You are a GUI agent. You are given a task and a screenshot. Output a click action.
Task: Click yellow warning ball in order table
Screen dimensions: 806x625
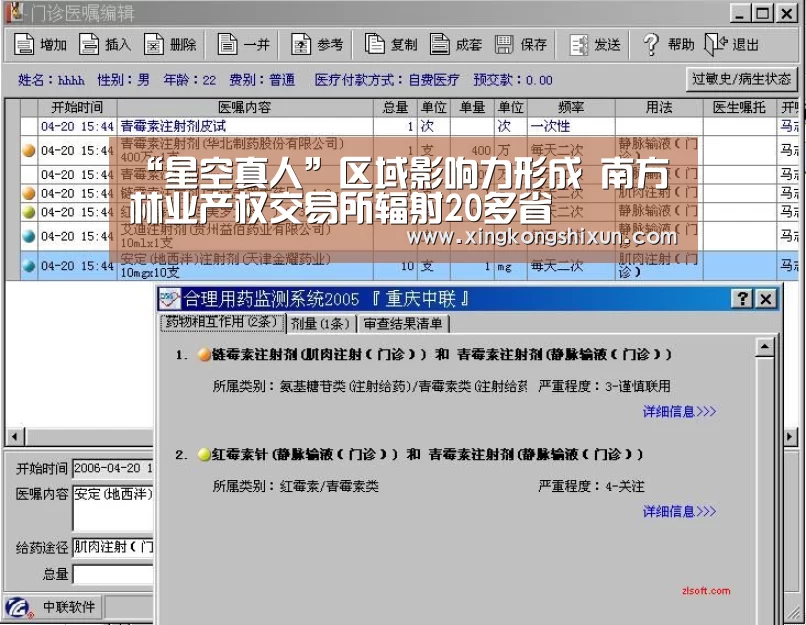click(29, 212)
